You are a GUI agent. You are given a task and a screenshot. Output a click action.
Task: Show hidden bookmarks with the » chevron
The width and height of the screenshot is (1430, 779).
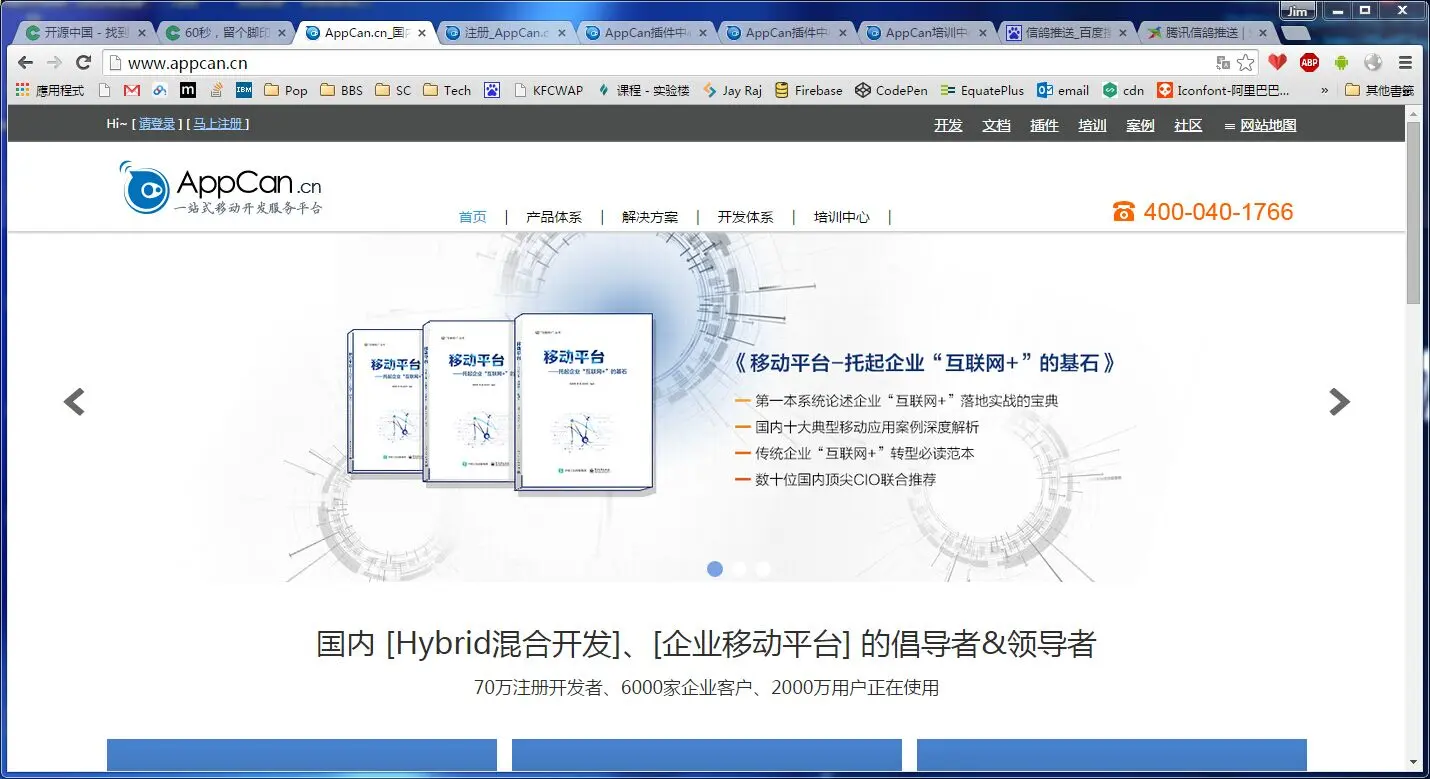(x=1325, y=90)
